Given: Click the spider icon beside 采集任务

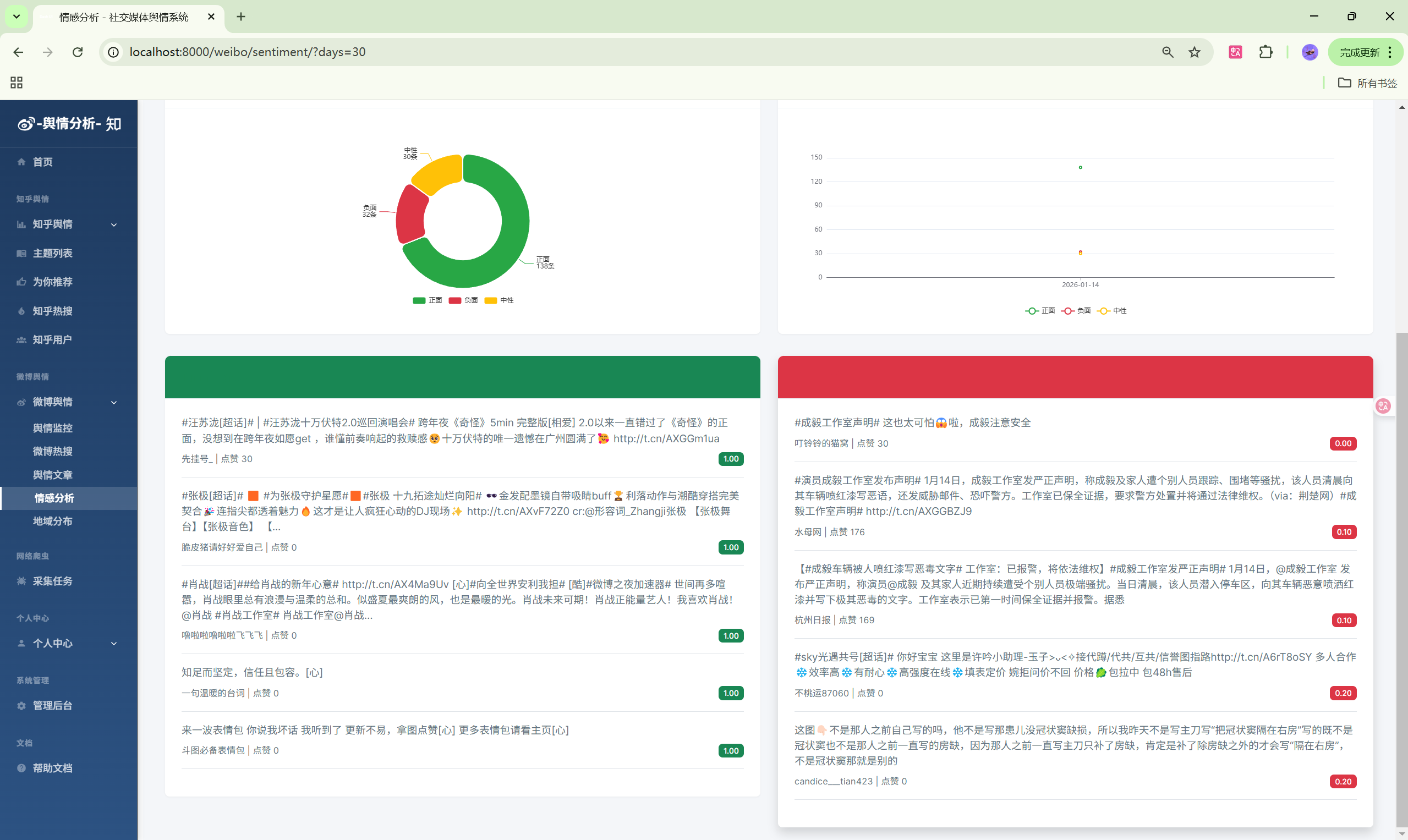Looking at the screenshot, I should tap(21, 581).
